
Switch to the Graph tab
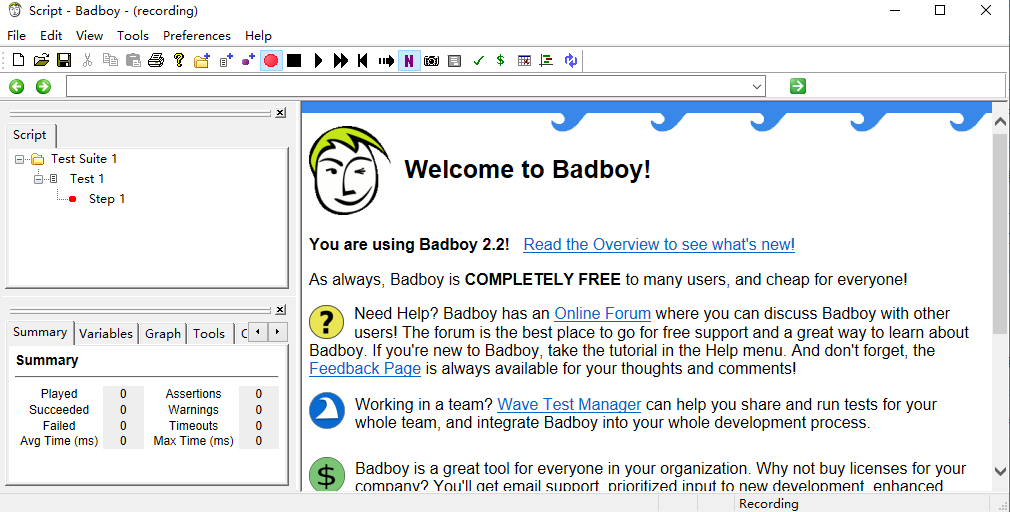163,334
